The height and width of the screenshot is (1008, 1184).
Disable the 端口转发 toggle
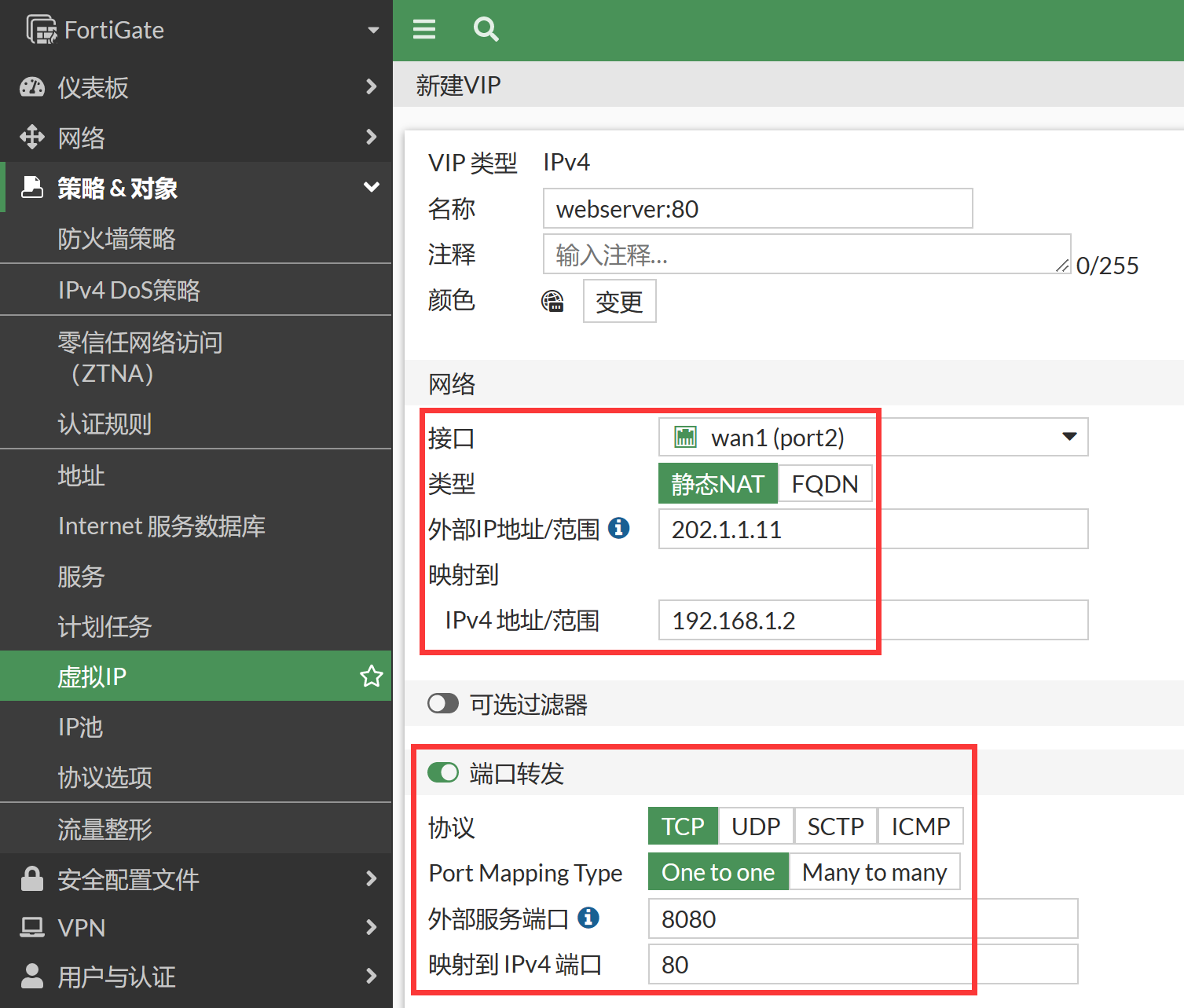pyautogui.click(x=443, y=772)
